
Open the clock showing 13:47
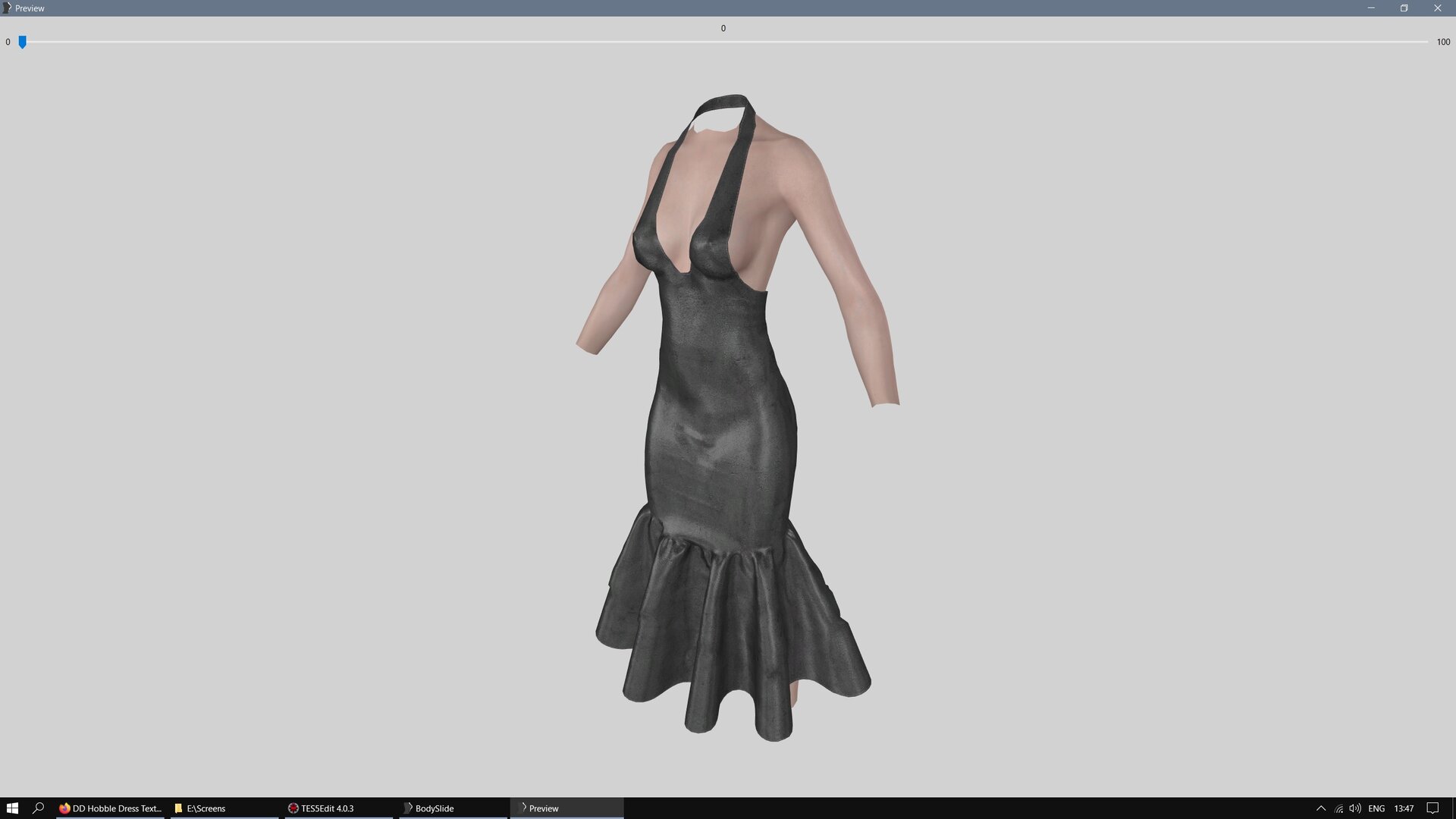1404,808
